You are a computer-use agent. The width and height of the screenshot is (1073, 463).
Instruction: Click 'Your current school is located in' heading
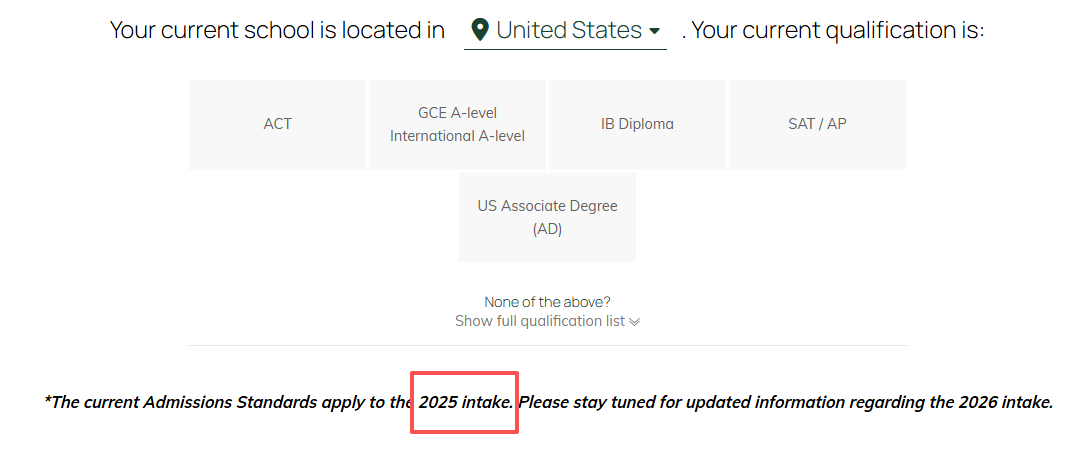[x=277, y=31]
